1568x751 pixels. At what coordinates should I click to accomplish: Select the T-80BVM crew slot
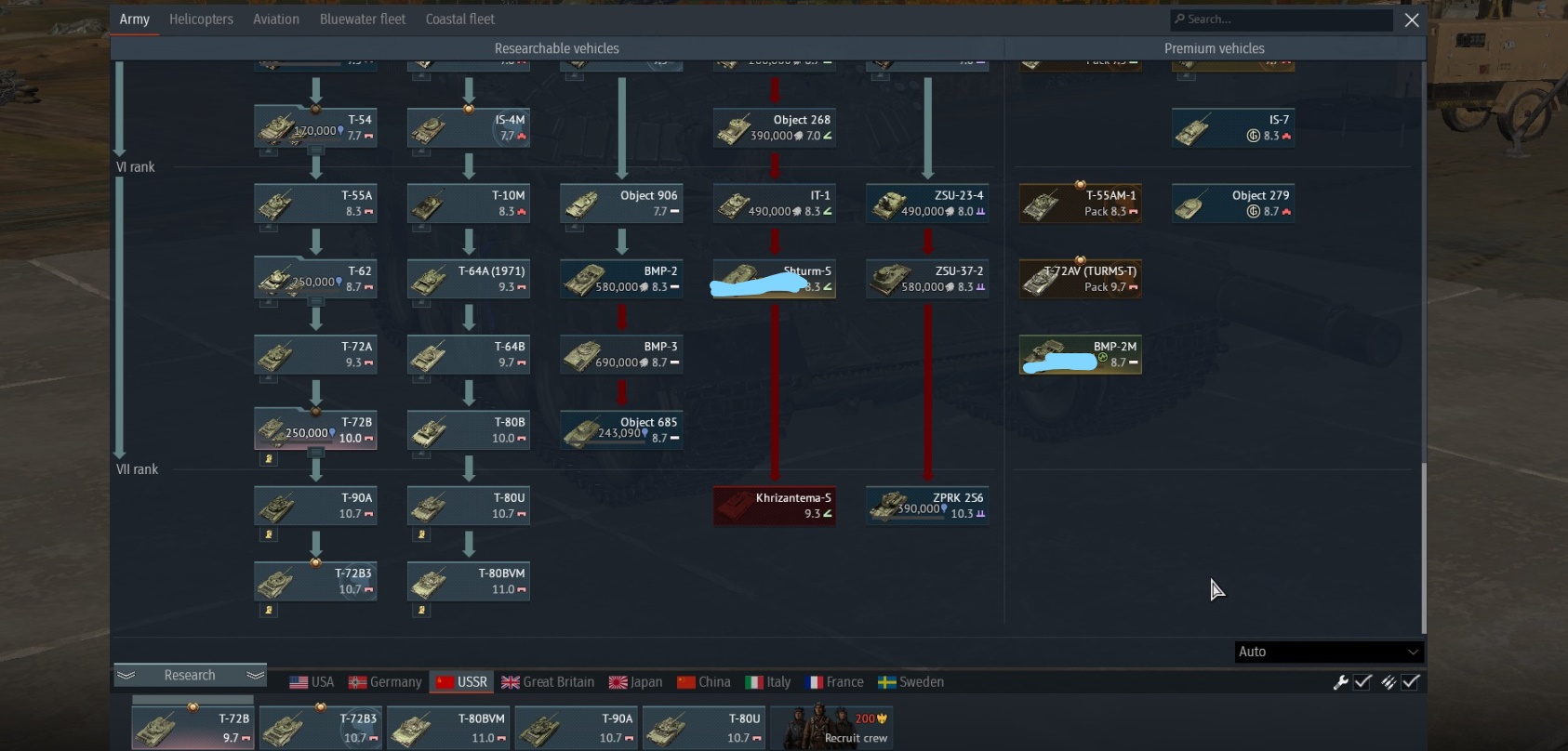(x=448, y=727)
